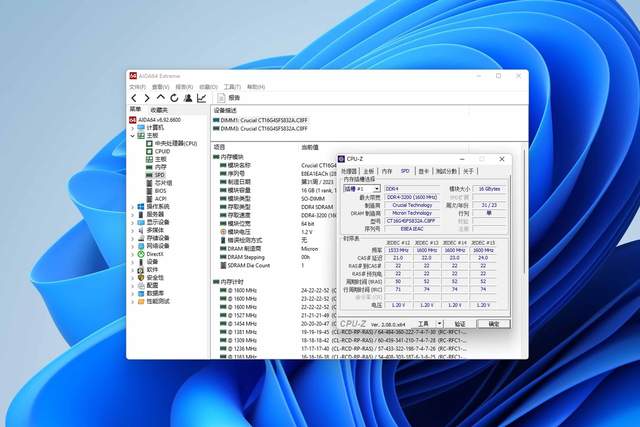The width and height of the screenshot is (640, 427).
Task: Click the 工具 button in CPU-Z
Action: (x=423, y=324)
